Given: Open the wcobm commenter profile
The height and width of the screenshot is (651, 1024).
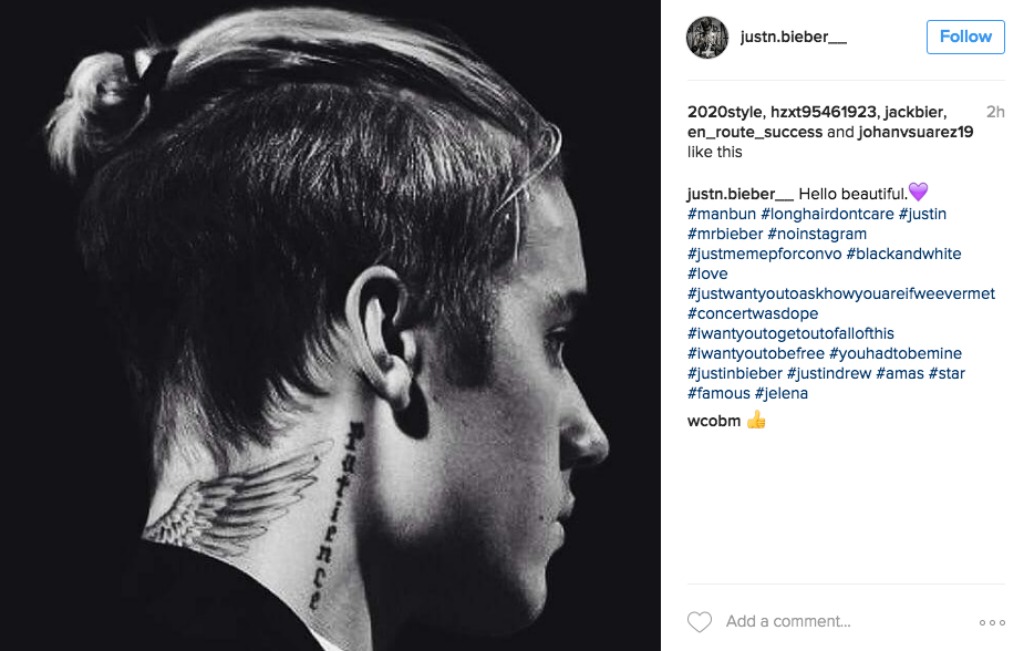Looking at the screenshot, I should 714,421.
